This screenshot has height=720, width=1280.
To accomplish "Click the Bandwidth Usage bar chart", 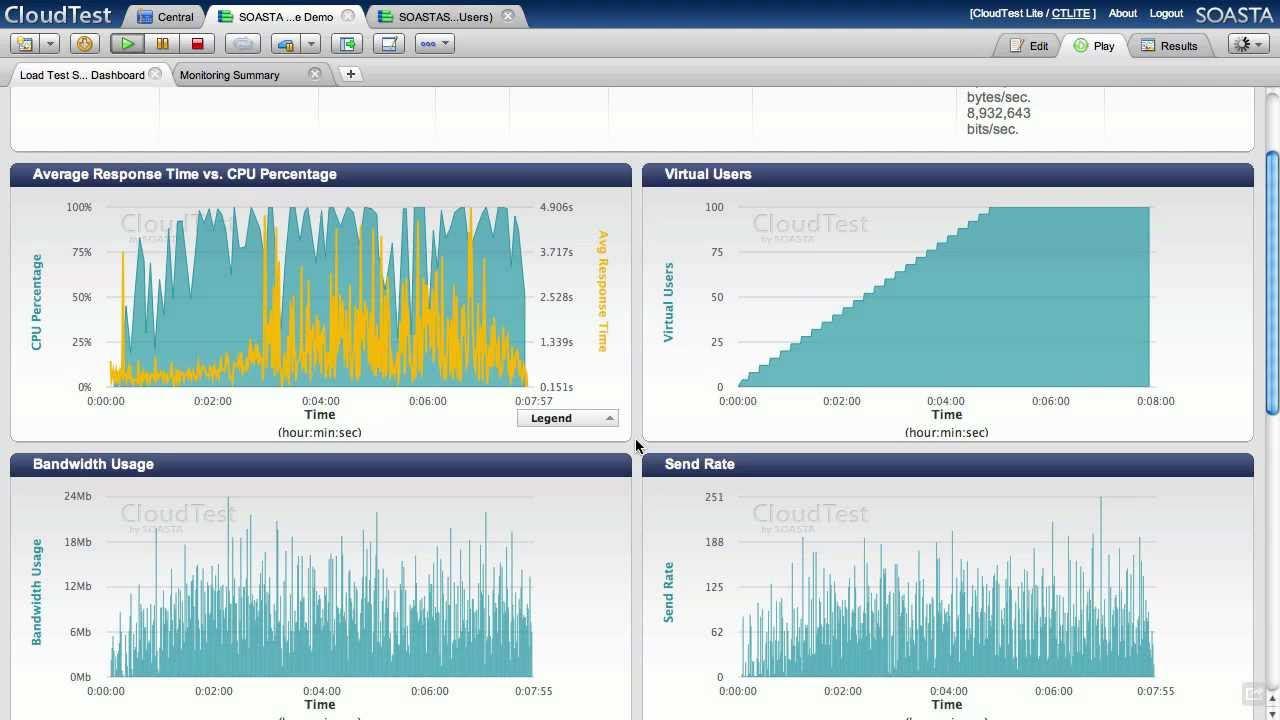I will pos(320,587).
